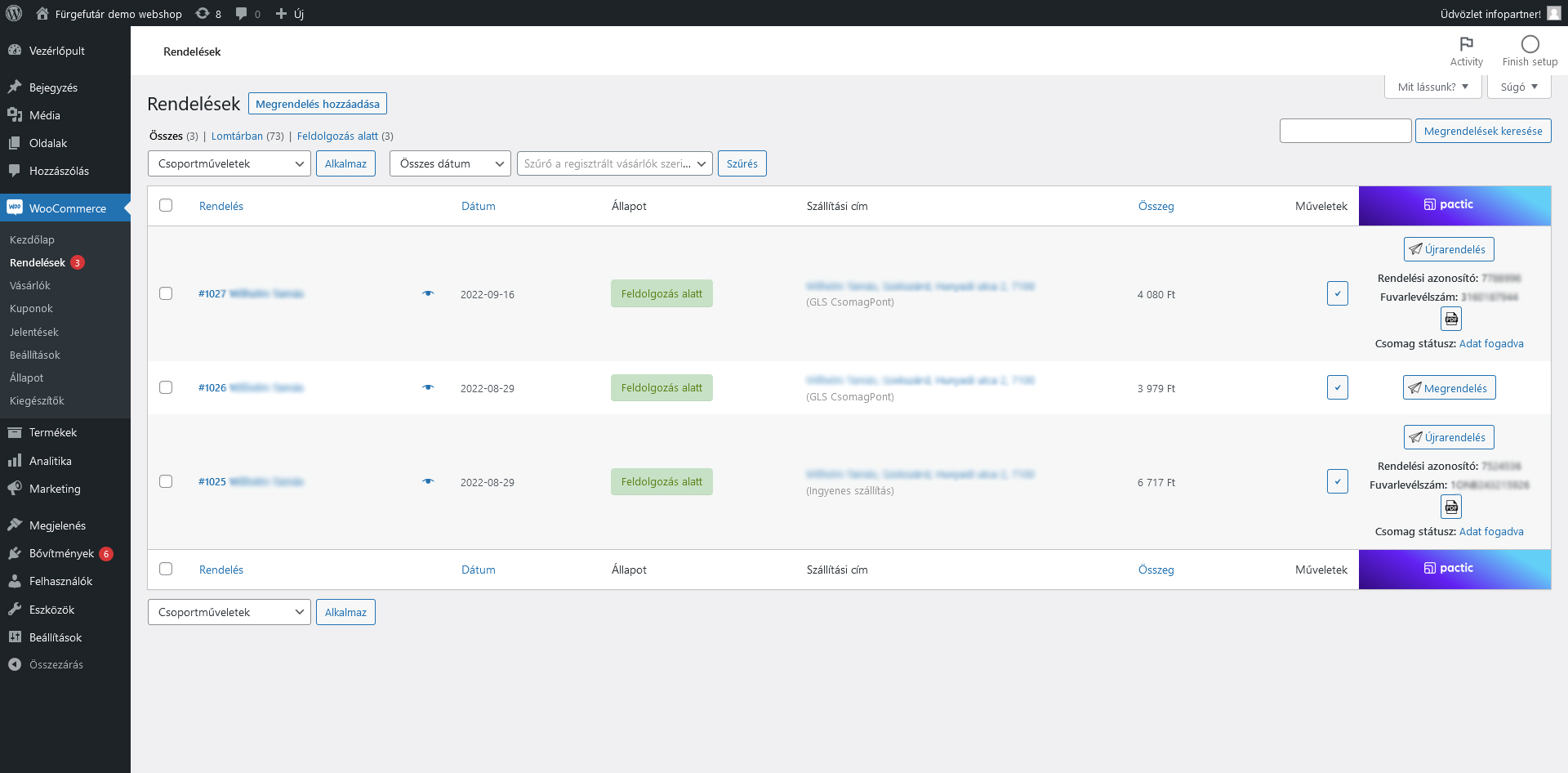Preview order #1025 with the eye icon
Image resolution: width=1568 pixels, height=773 pixels.
(x=428, y=481)
